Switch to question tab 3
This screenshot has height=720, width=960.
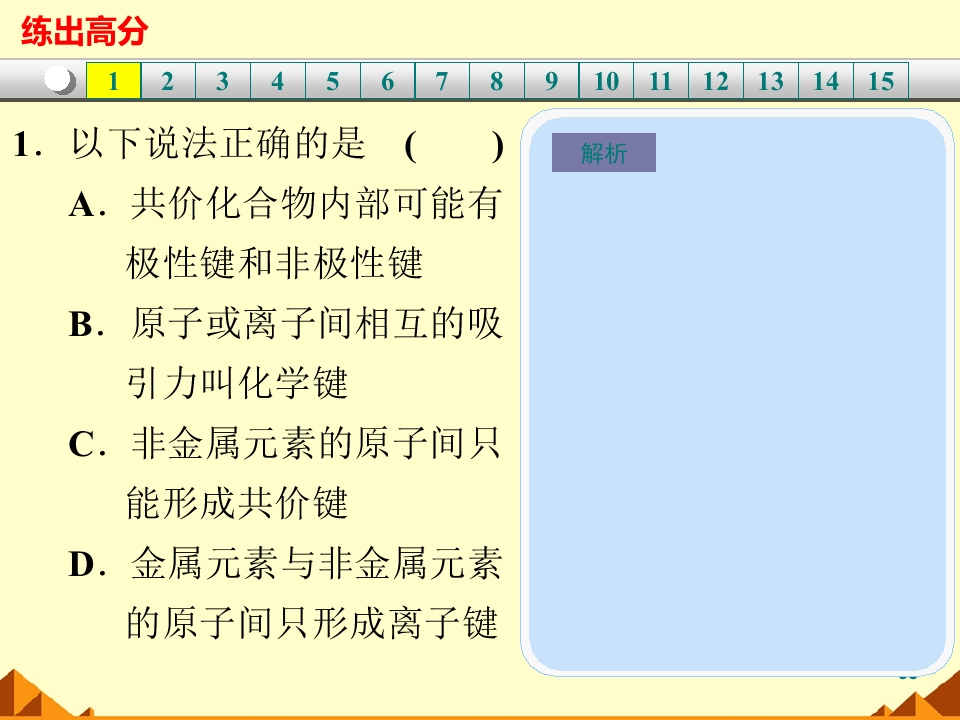(223, 80)
